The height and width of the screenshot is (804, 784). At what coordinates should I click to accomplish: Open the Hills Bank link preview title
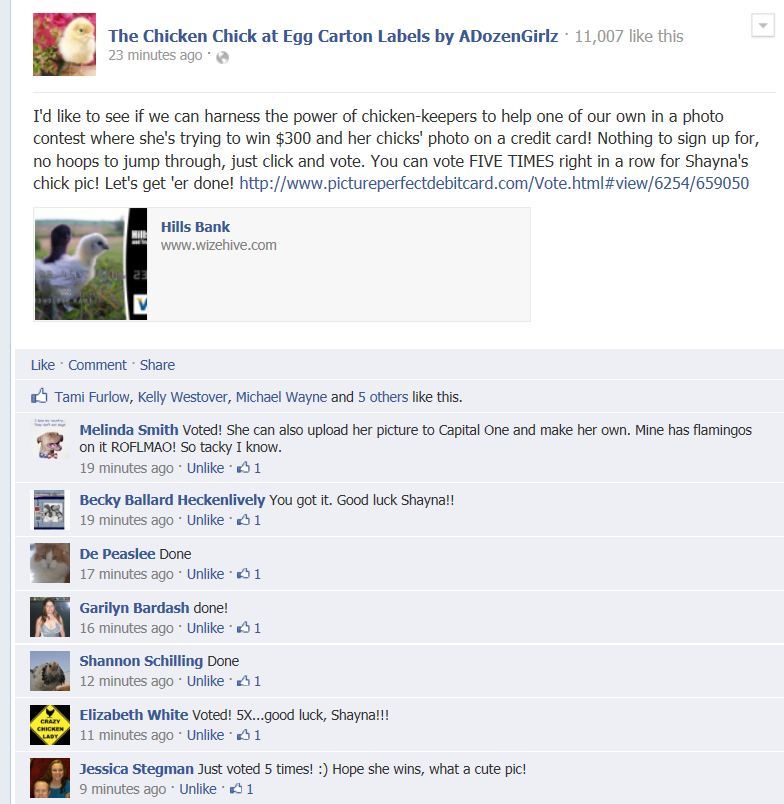point(195,227)
